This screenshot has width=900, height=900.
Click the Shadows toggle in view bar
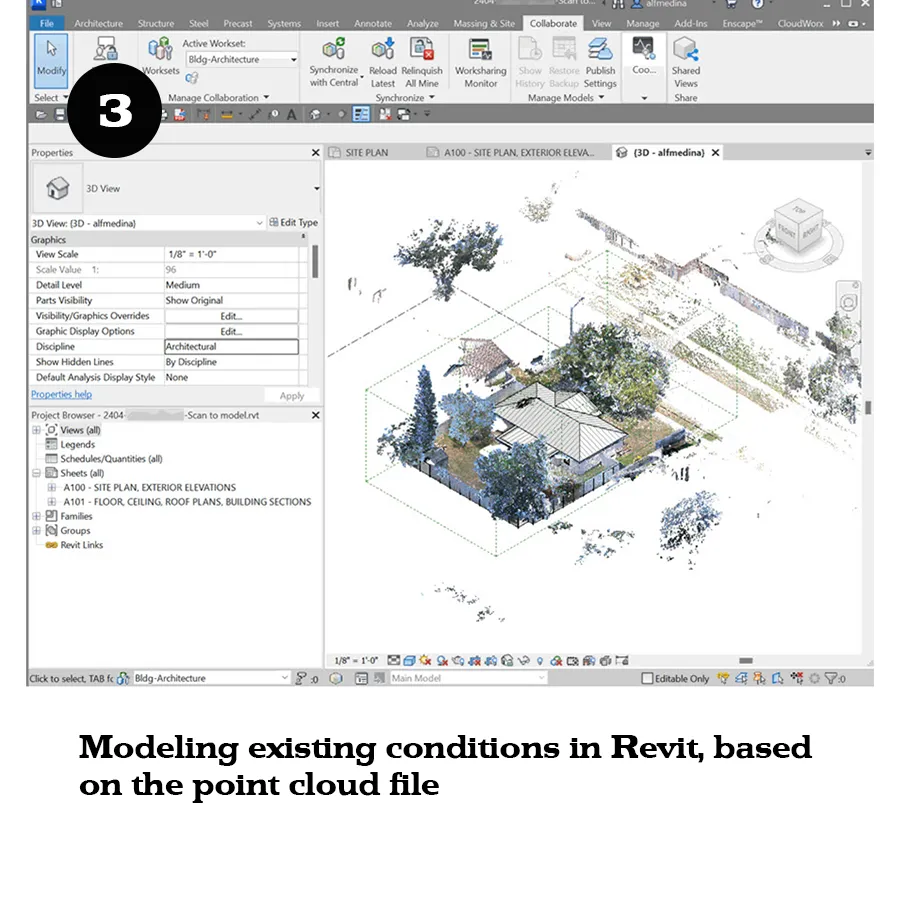442,661
